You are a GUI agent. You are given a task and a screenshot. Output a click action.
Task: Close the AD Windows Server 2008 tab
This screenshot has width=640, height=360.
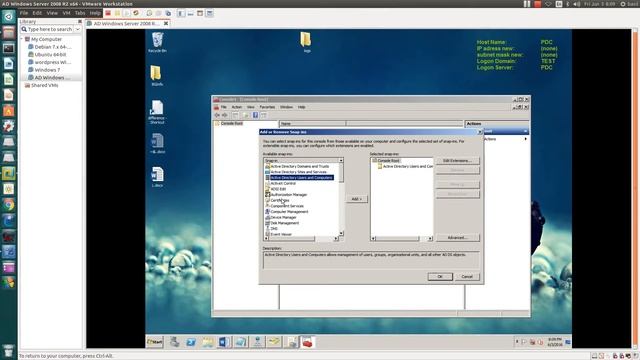click(x=166, y=24)
